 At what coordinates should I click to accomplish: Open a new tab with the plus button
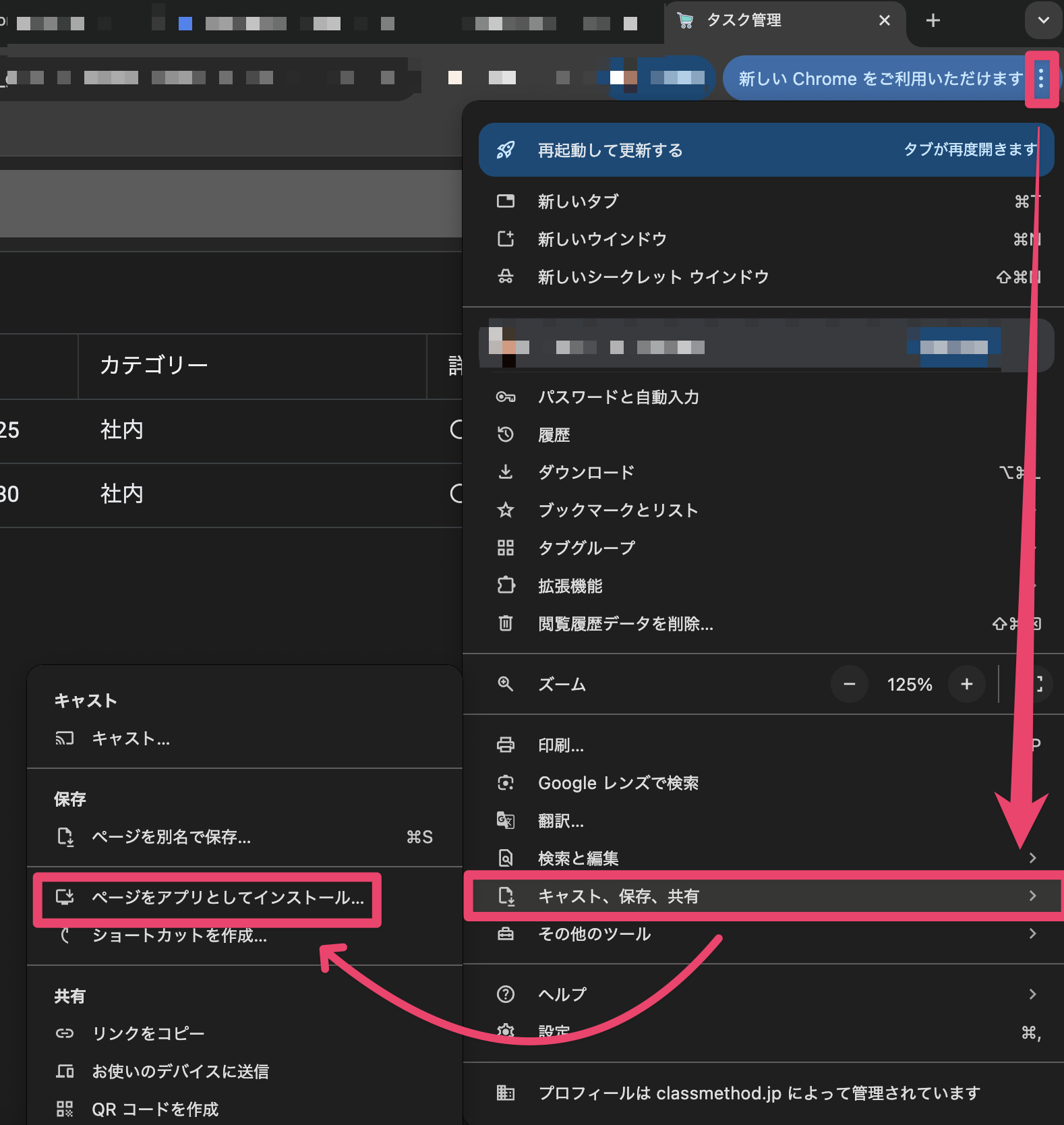tap(933, 21)
